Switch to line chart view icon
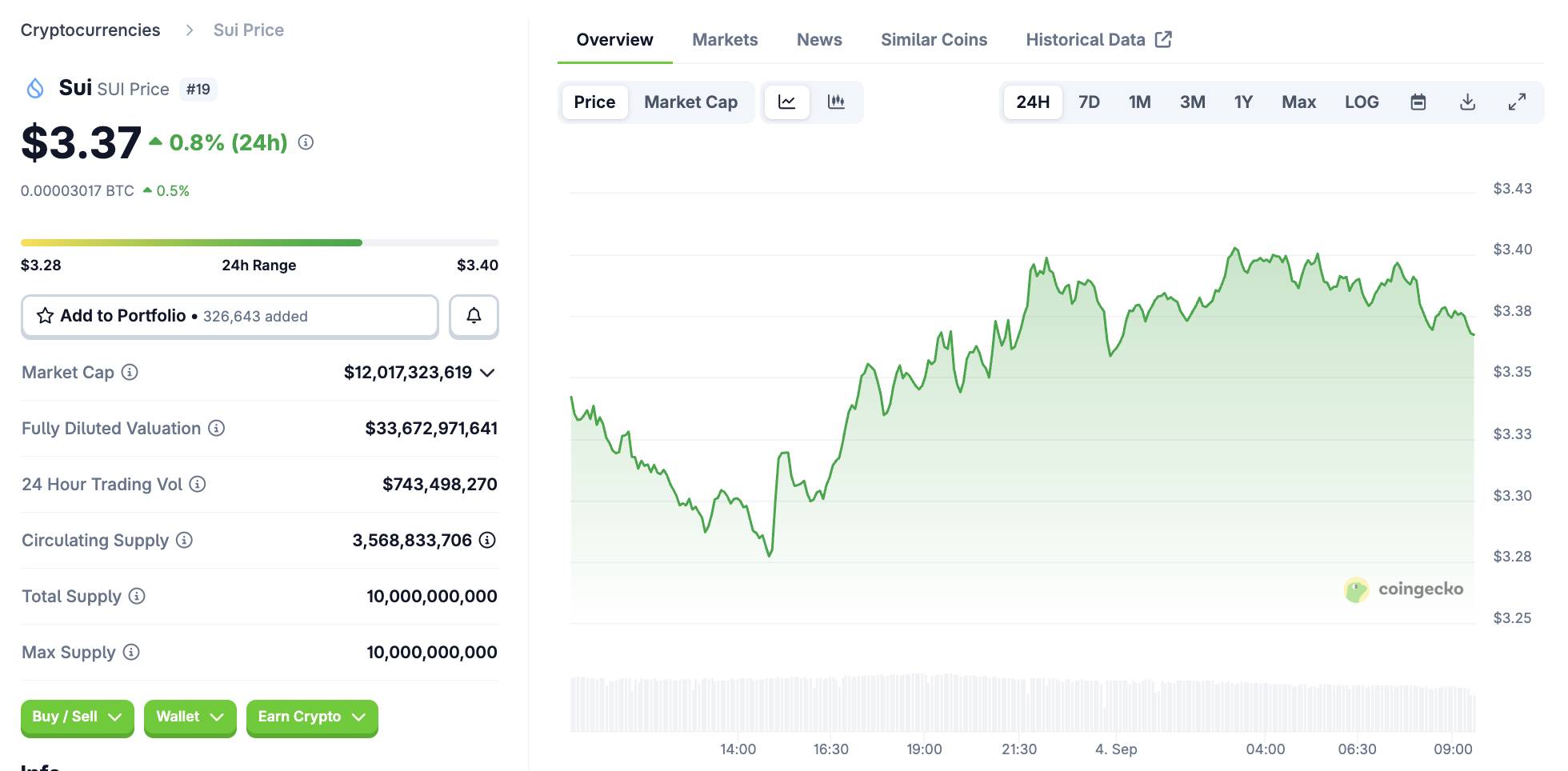Viewport: 1568px width, 771px height. [x=786, y=102]
